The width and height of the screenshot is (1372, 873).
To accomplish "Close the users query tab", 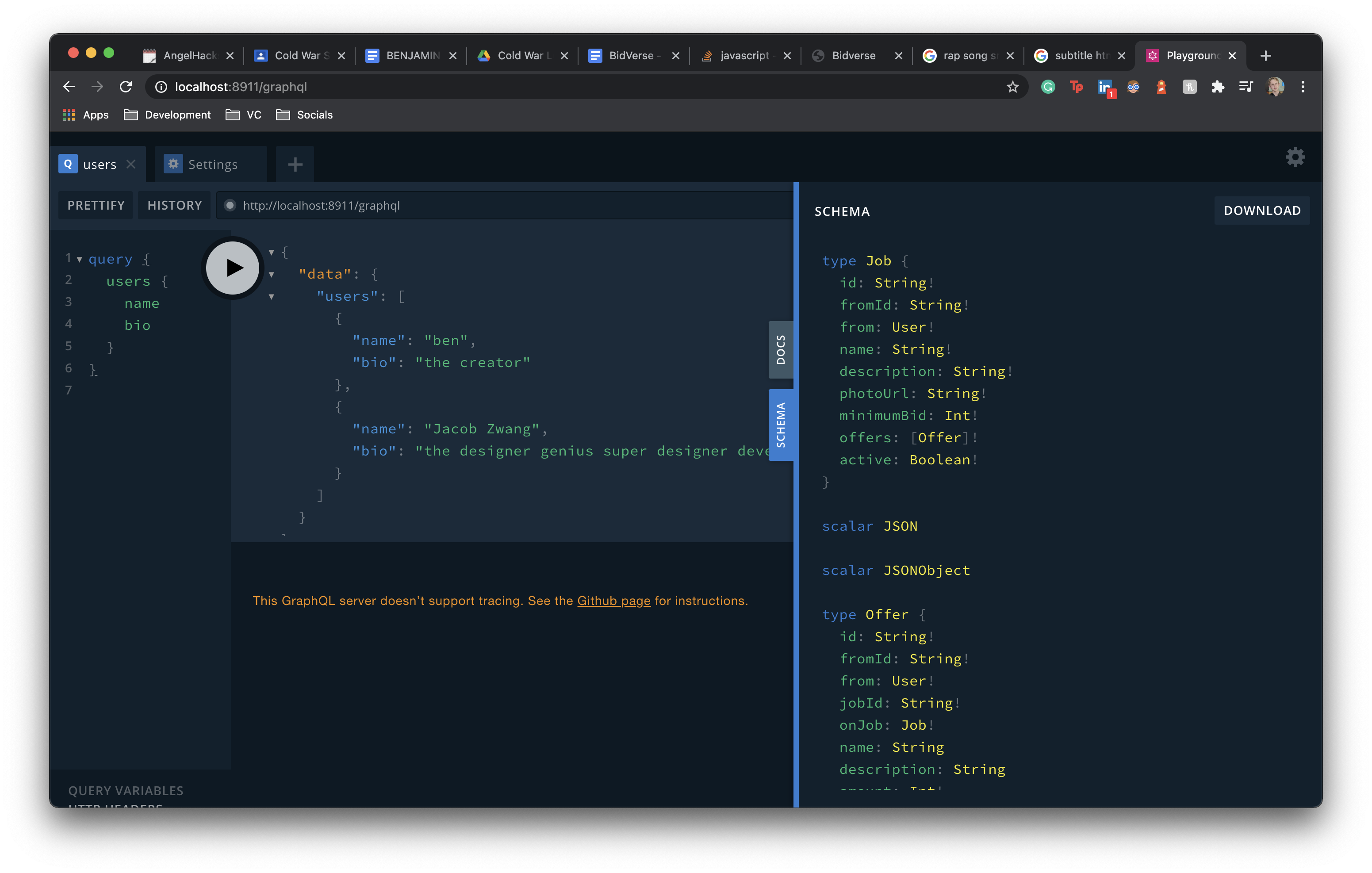I will (x=131, y=164).
